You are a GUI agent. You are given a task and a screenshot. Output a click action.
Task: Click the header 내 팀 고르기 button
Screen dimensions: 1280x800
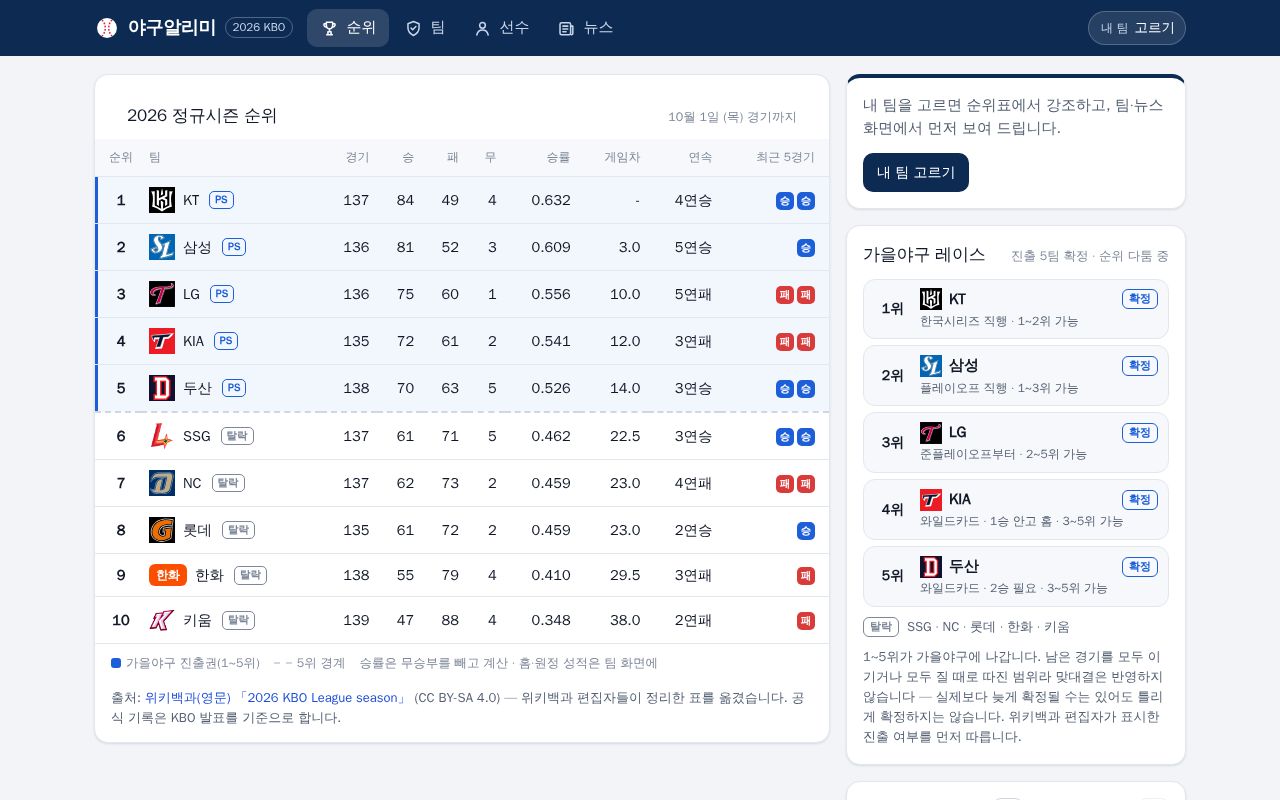pos(1137,28)
